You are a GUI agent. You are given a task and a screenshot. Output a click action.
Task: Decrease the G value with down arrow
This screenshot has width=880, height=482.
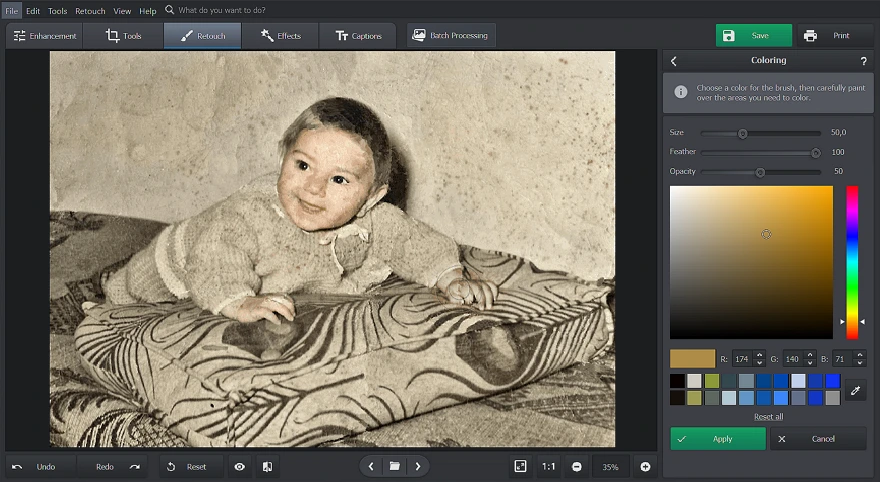pyautogui.click(x=809, y=362)
